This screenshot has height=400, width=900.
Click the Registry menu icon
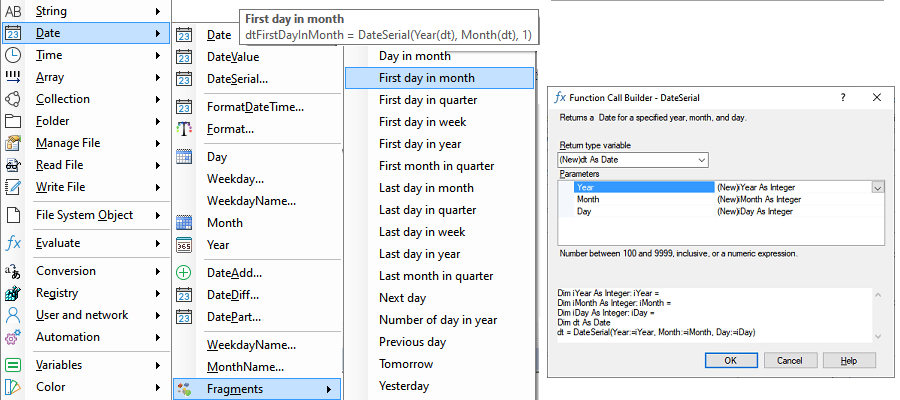point(13,293)
